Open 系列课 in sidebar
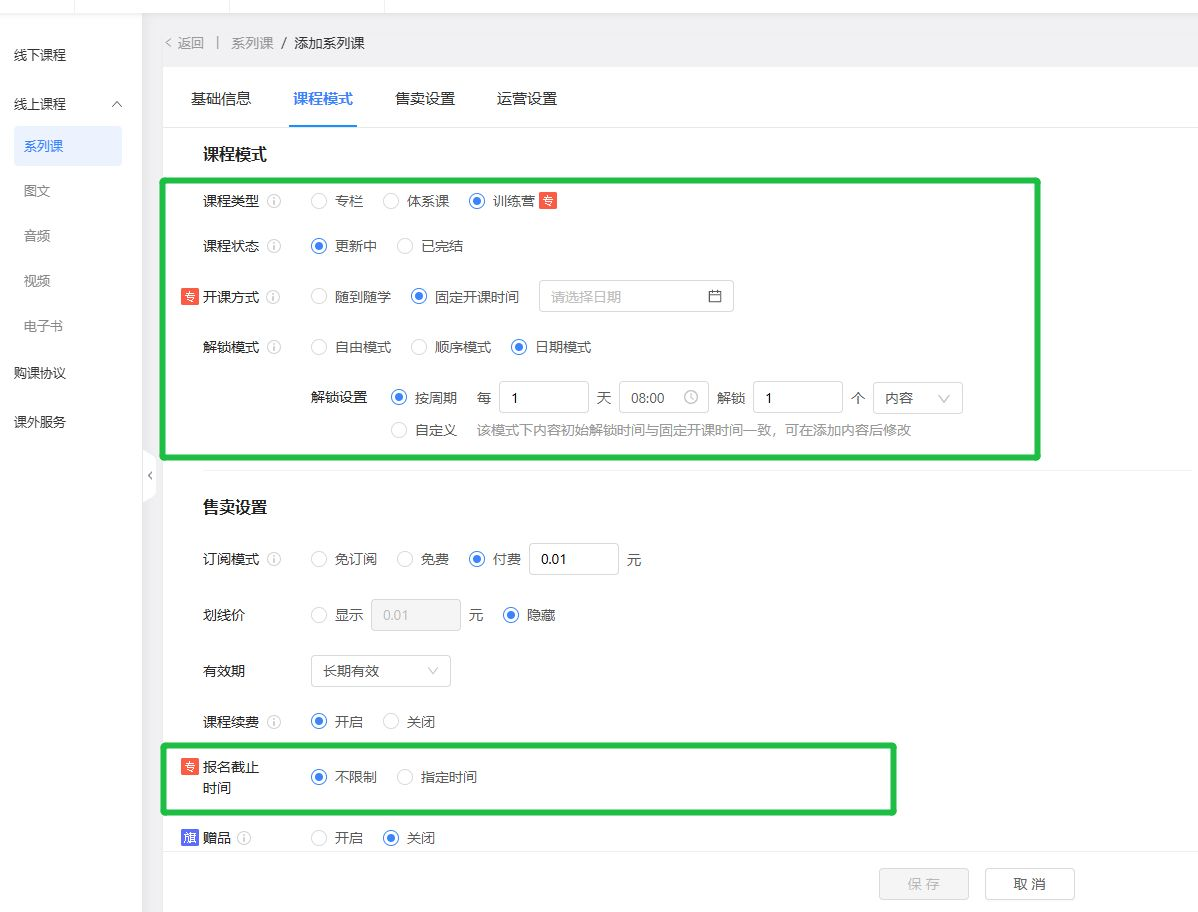Image resolution: width=1198 pixels, height=912 pixels. pyautogui.click(x=68, y=146)
